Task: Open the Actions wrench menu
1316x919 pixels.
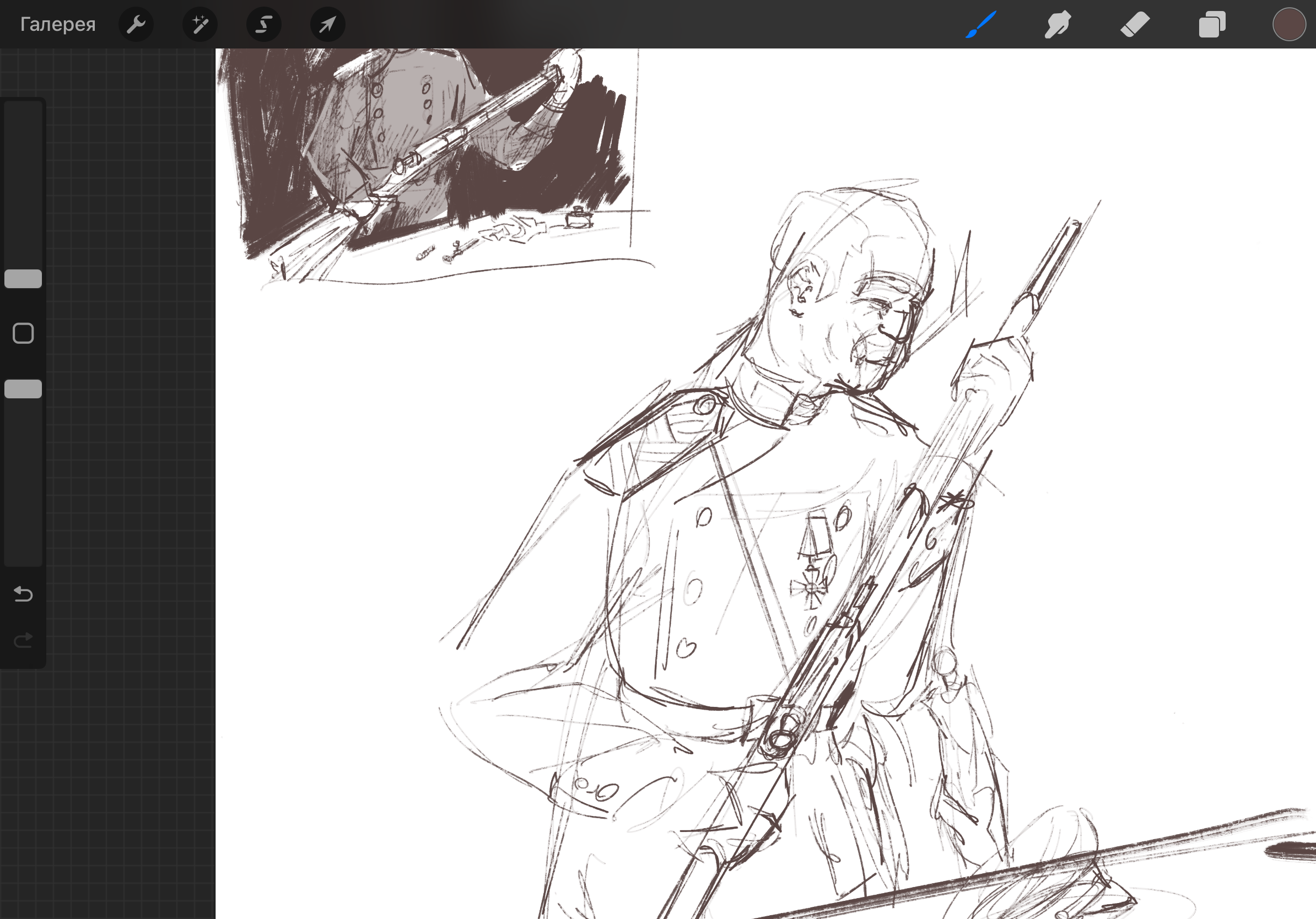Action: click(136, 25)
